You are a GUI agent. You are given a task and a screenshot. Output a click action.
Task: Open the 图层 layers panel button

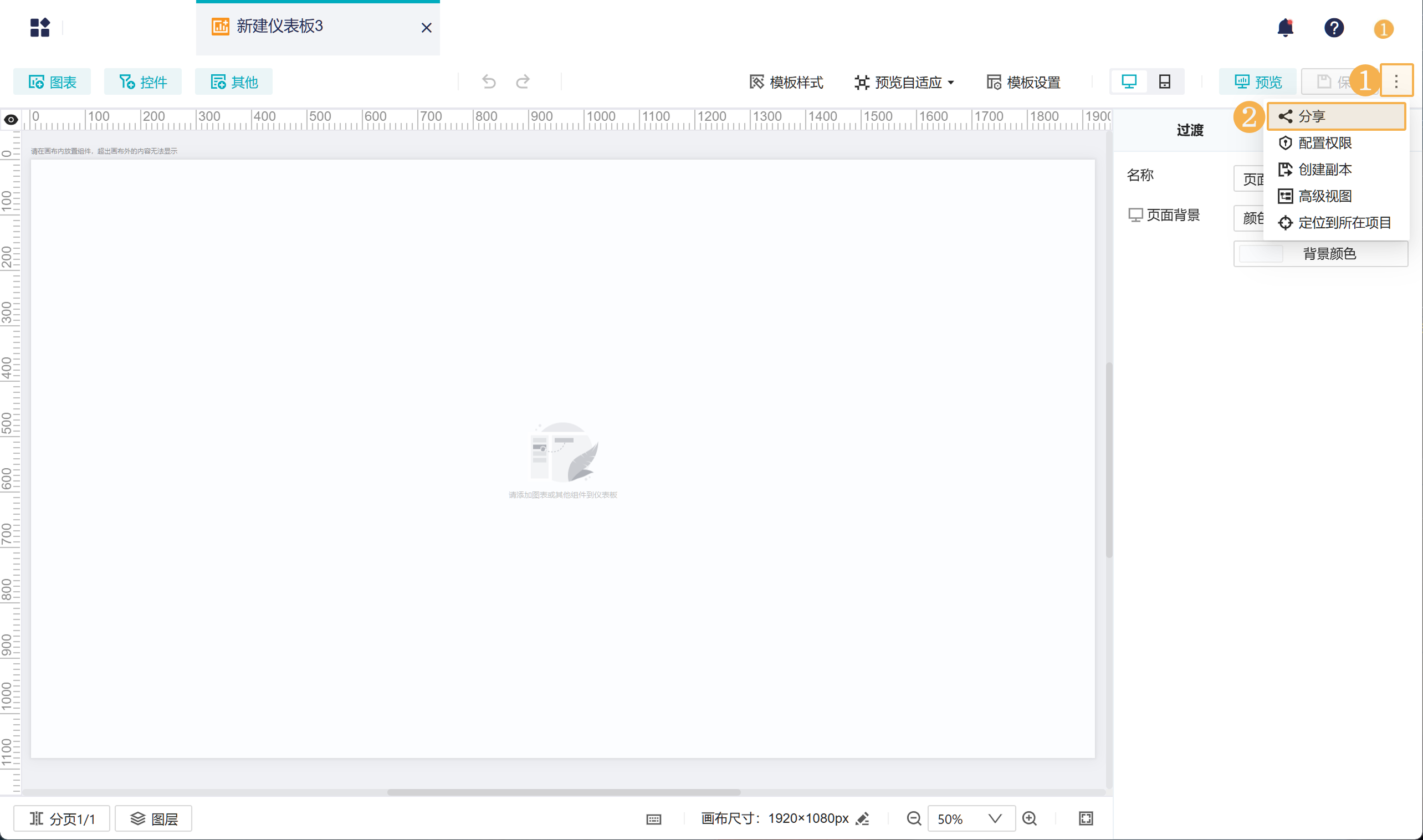click(153, 818)
